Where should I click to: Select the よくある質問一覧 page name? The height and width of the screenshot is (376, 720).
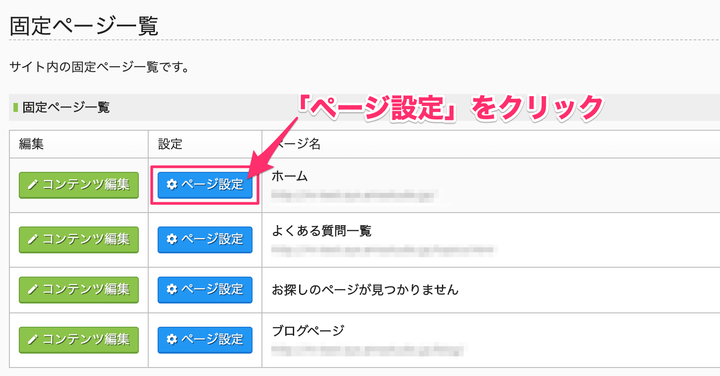pos(321,230)
